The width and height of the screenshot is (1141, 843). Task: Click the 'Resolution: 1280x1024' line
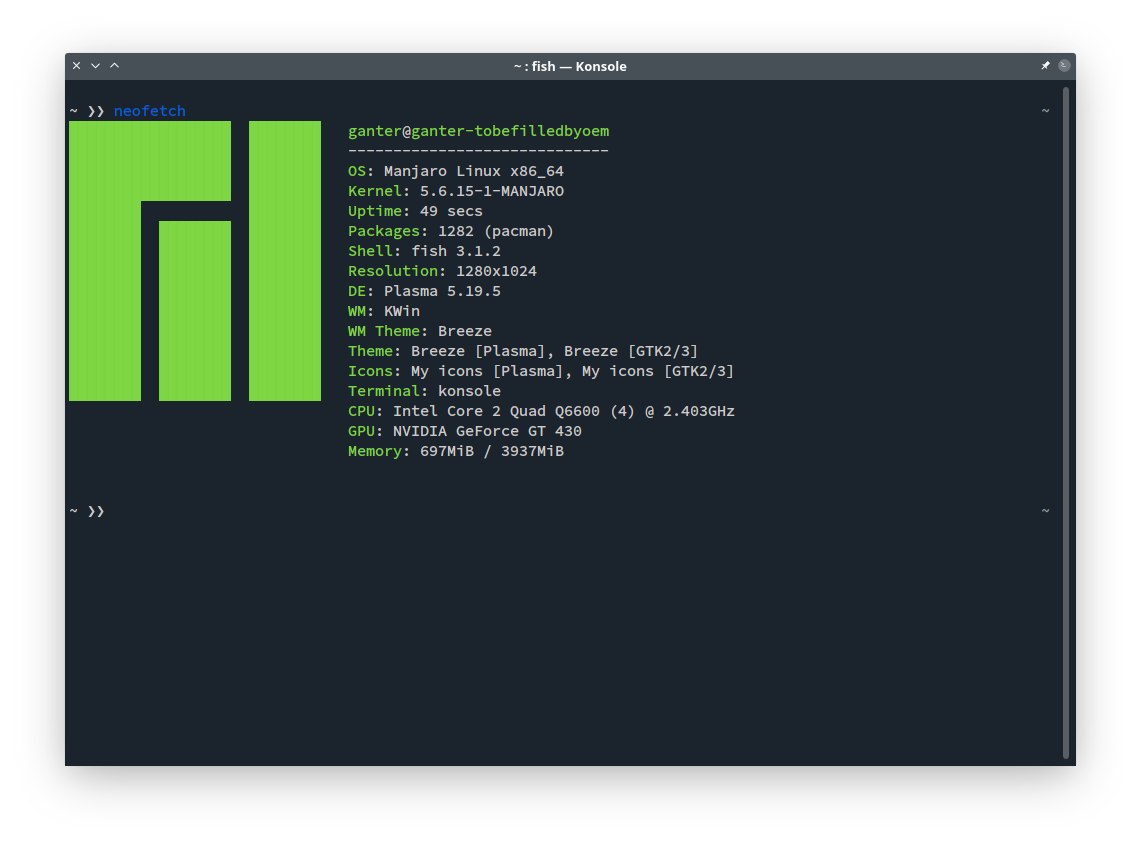(x=442, y=271)
